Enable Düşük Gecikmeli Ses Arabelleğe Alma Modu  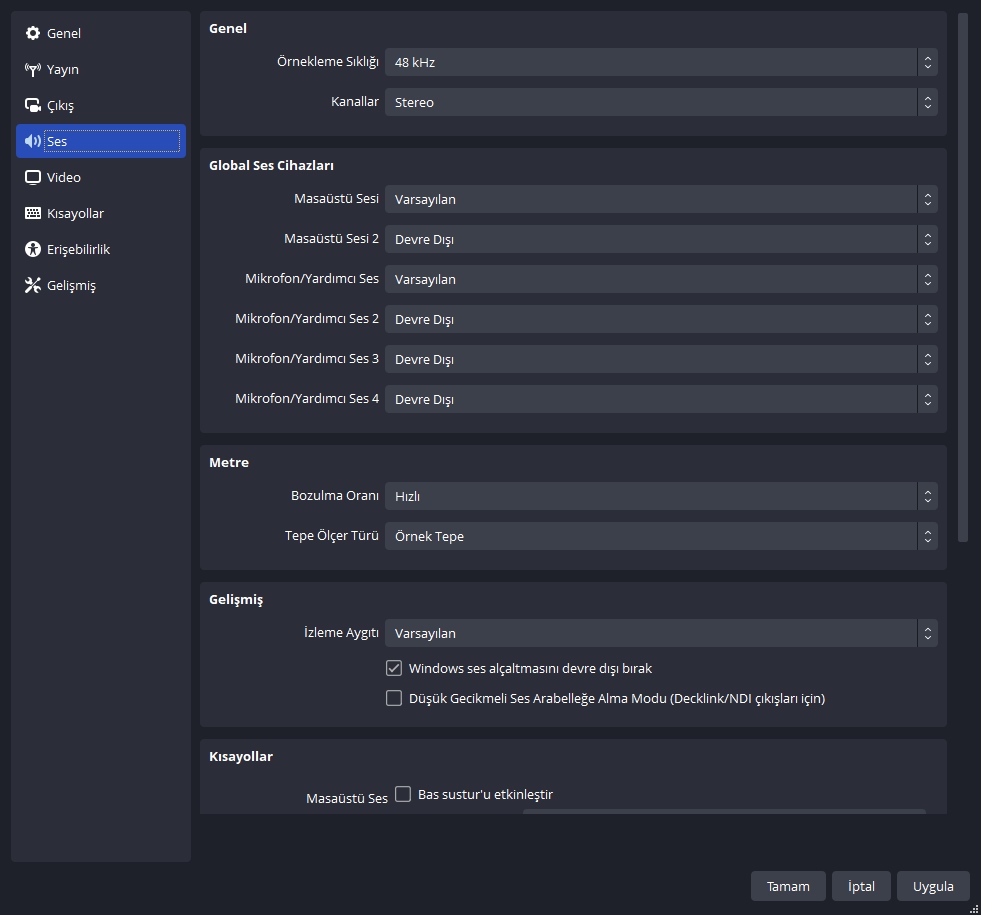pyautogui.click(x=394, y=698)
